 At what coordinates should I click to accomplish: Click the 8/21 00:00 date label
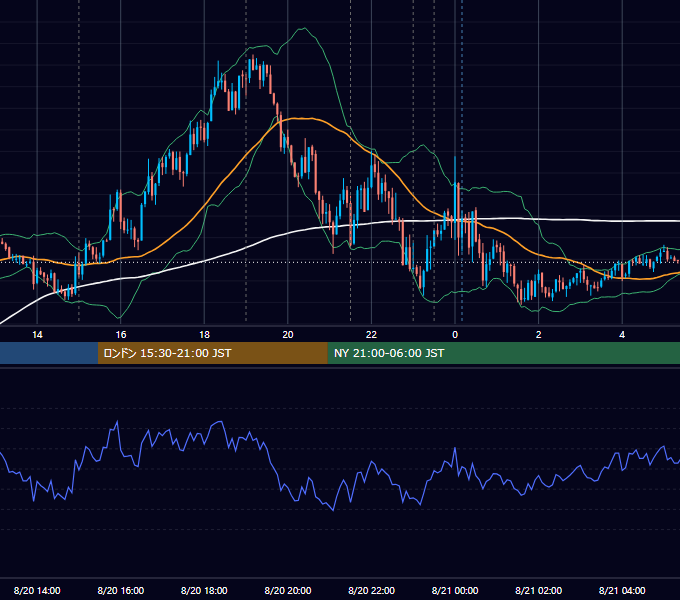coord(455,590)
